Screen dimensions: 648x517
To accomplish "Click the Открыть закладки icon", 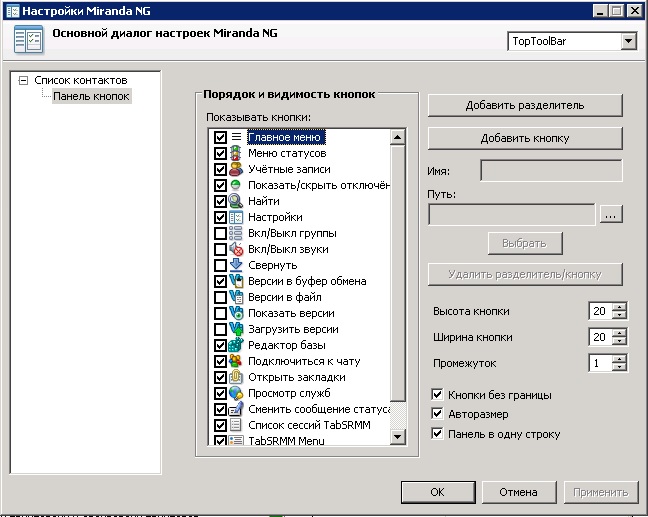I will [236, 377].
